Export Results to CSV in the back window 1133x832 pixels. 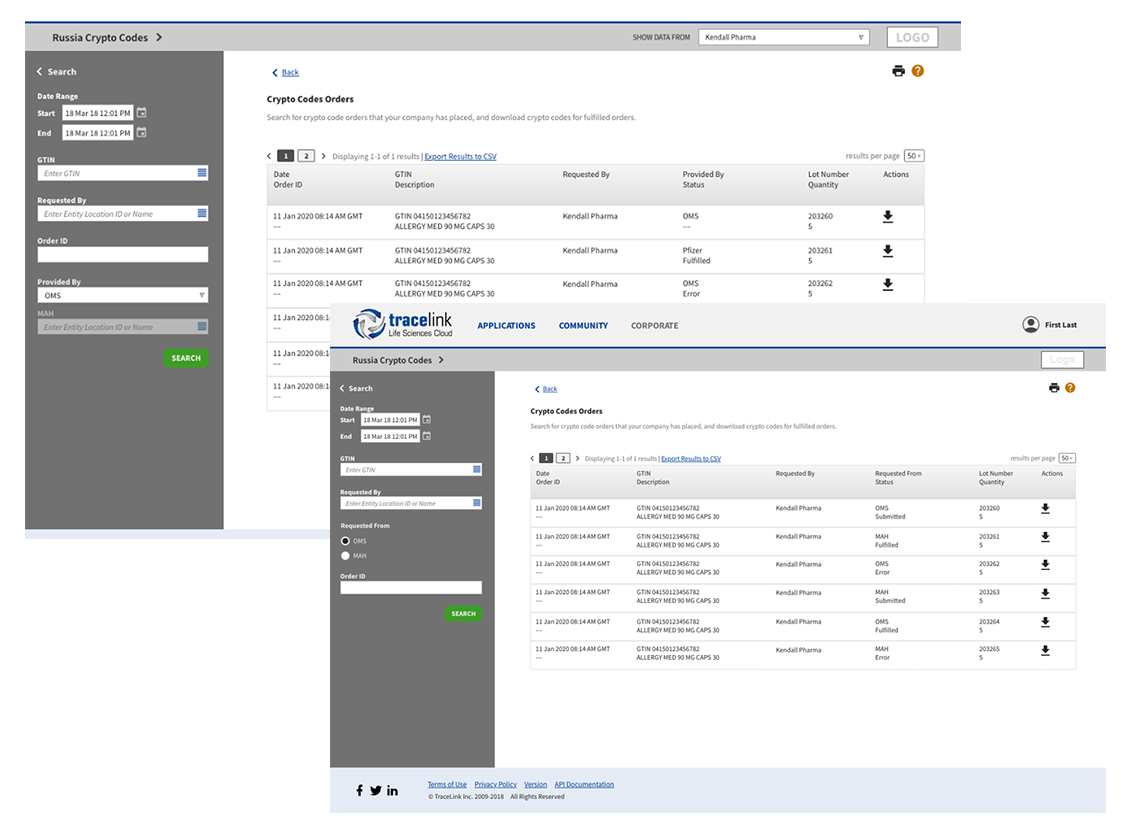[x=460, y=156]
